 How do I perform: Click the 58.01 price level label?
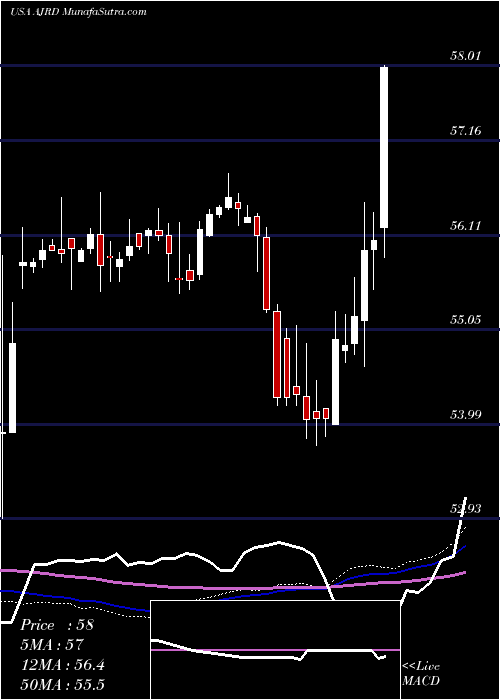466,56
